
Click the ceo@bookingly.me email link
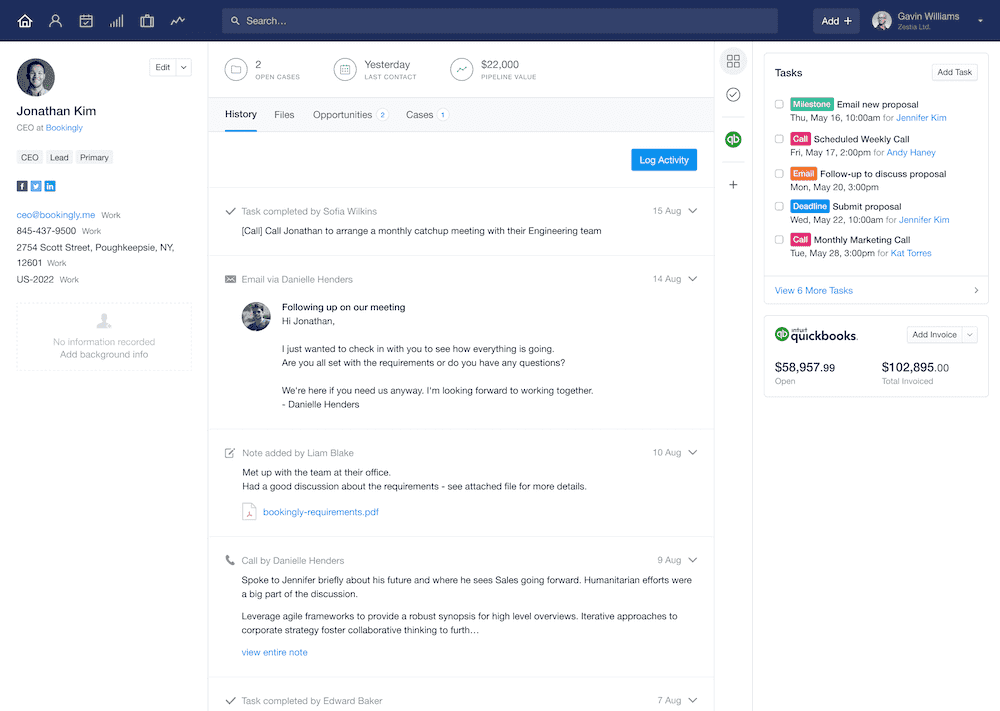coord(56,215)
